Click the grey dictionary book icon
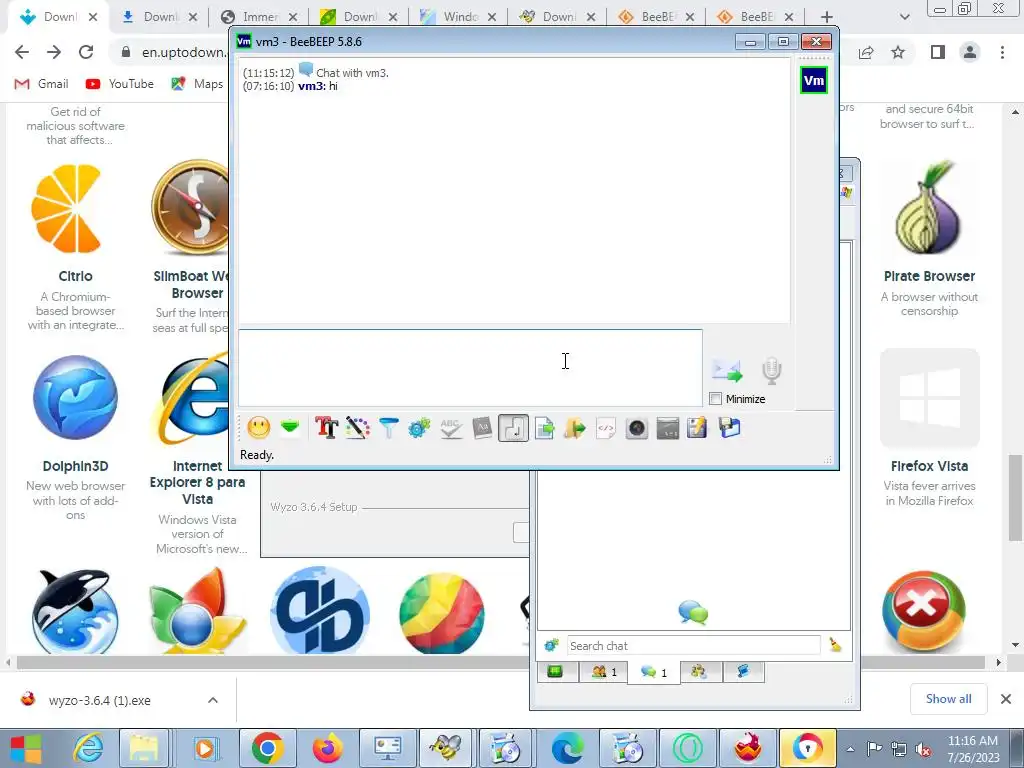1024x768 pixels. point(482,428)
